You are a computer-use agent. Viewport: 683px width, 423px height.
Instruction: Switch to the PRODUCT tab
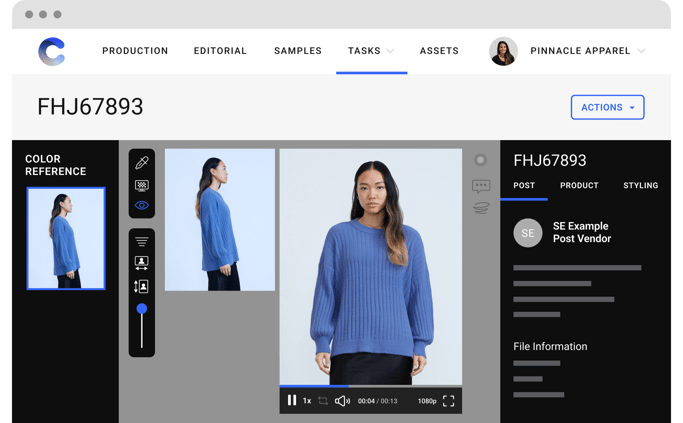click(x=579, y=186)
